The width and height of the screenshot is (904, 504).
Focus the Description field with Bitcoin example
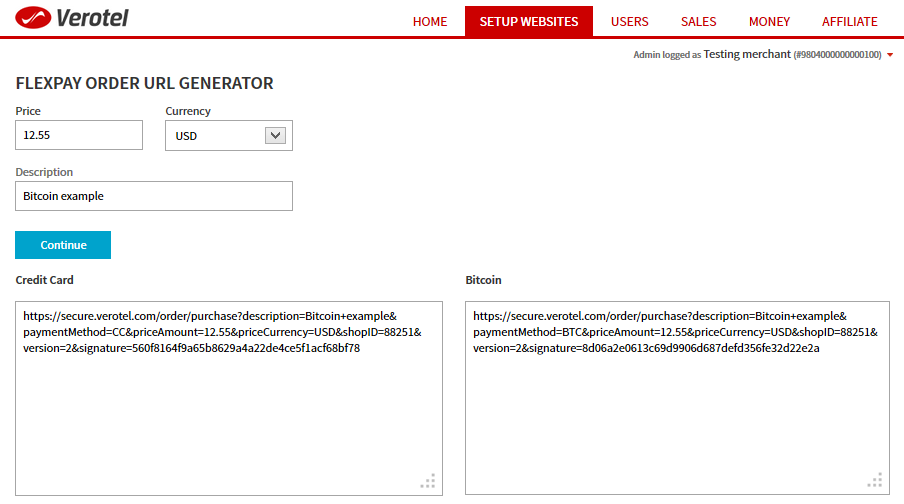pos(154,196)
